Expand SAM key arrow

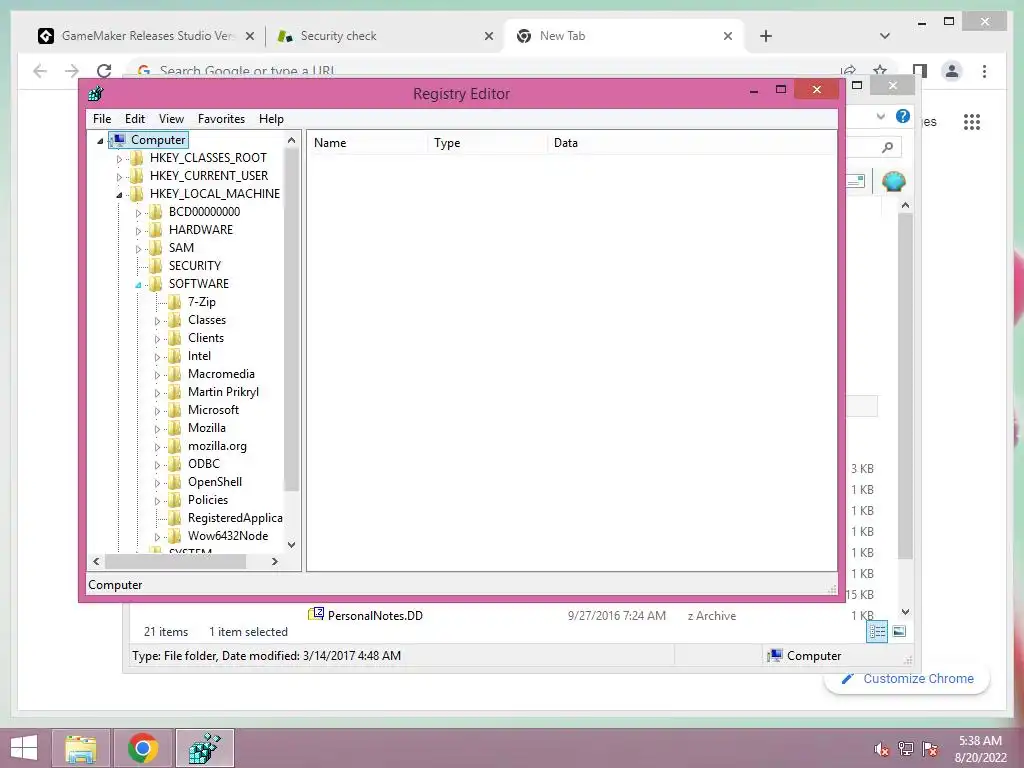pyautogui.click(x=138, y=249)
